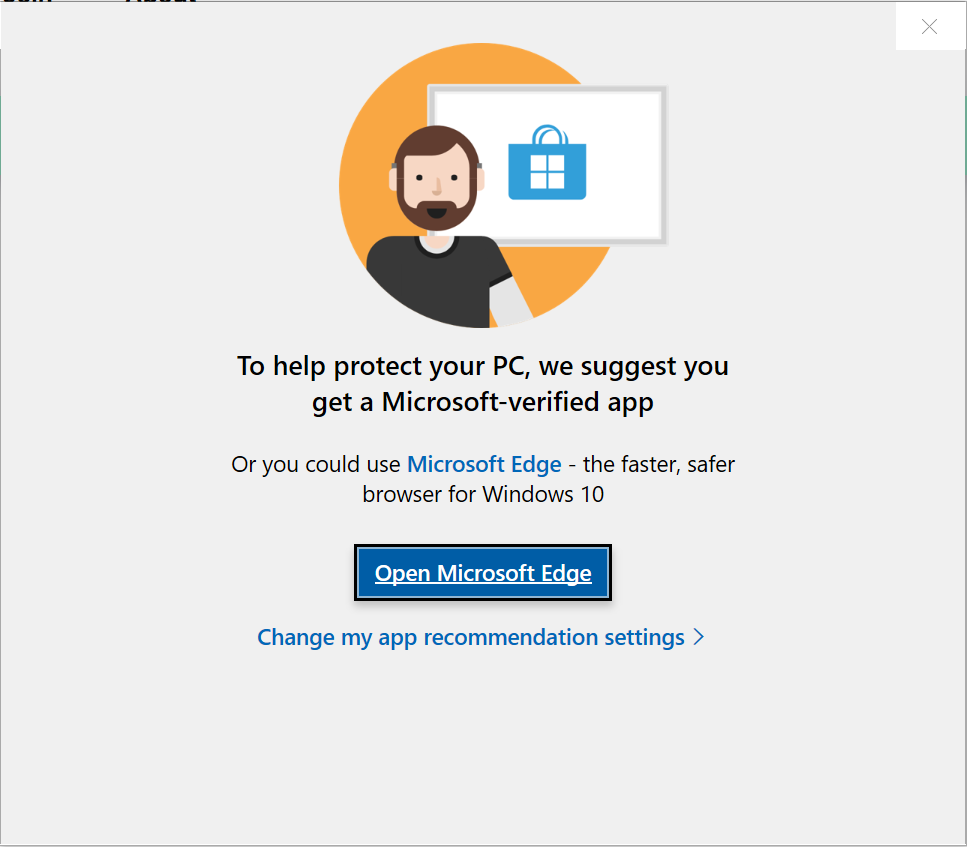967x847 pixels.
Task: Click the heading about Microsoft-verified apps
Action: (x=482, y=383)
